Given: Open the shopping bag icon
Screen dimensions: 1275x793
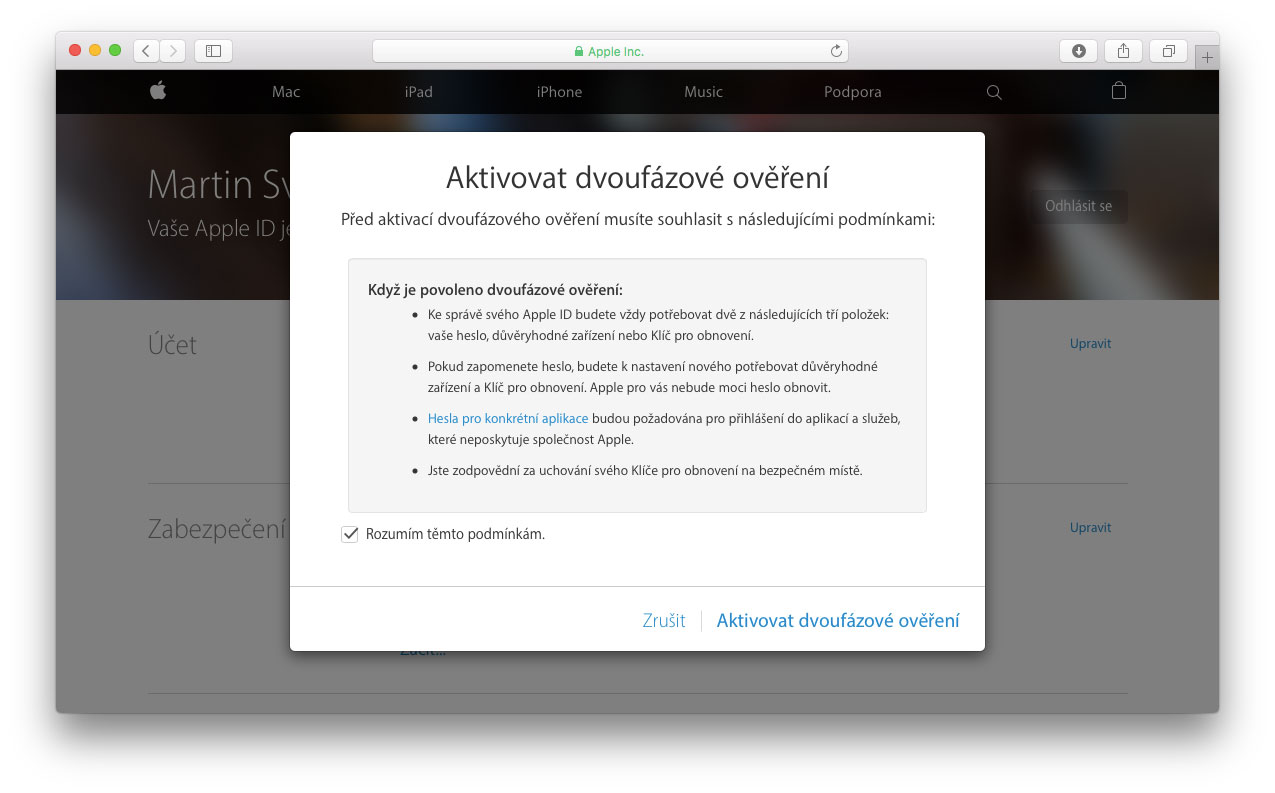Looking at the screenshot, I should point(1119,91).
